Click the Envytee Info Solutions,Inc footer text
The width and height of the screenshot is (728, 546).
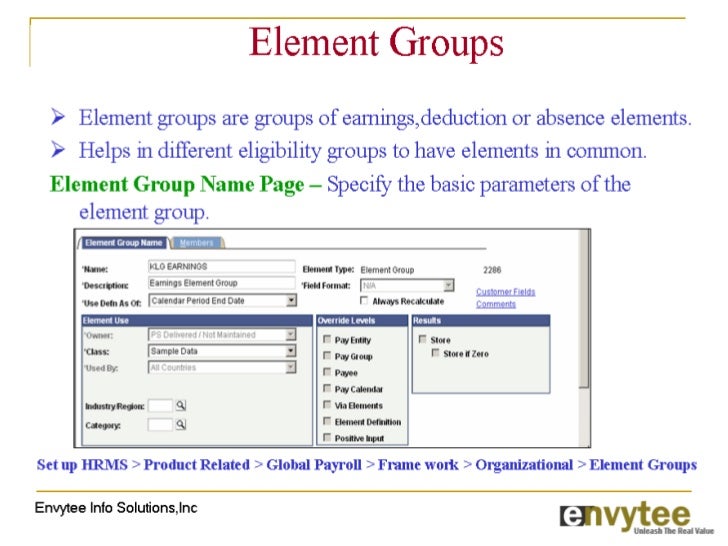pos(116,508)
